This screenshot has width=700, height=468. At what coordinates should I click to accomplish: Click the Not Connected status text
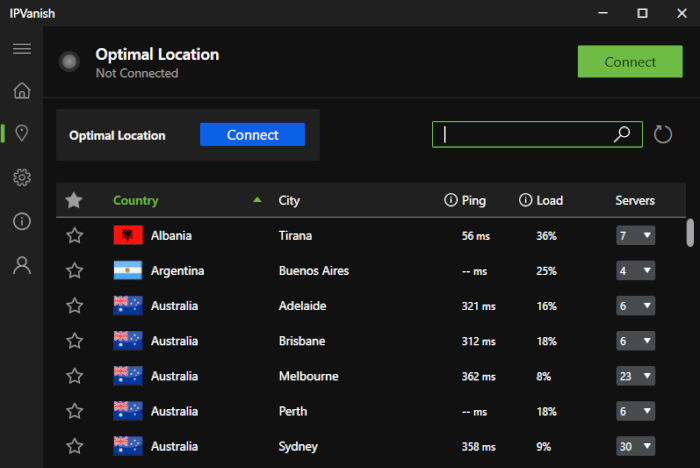[x=137, y=73]
